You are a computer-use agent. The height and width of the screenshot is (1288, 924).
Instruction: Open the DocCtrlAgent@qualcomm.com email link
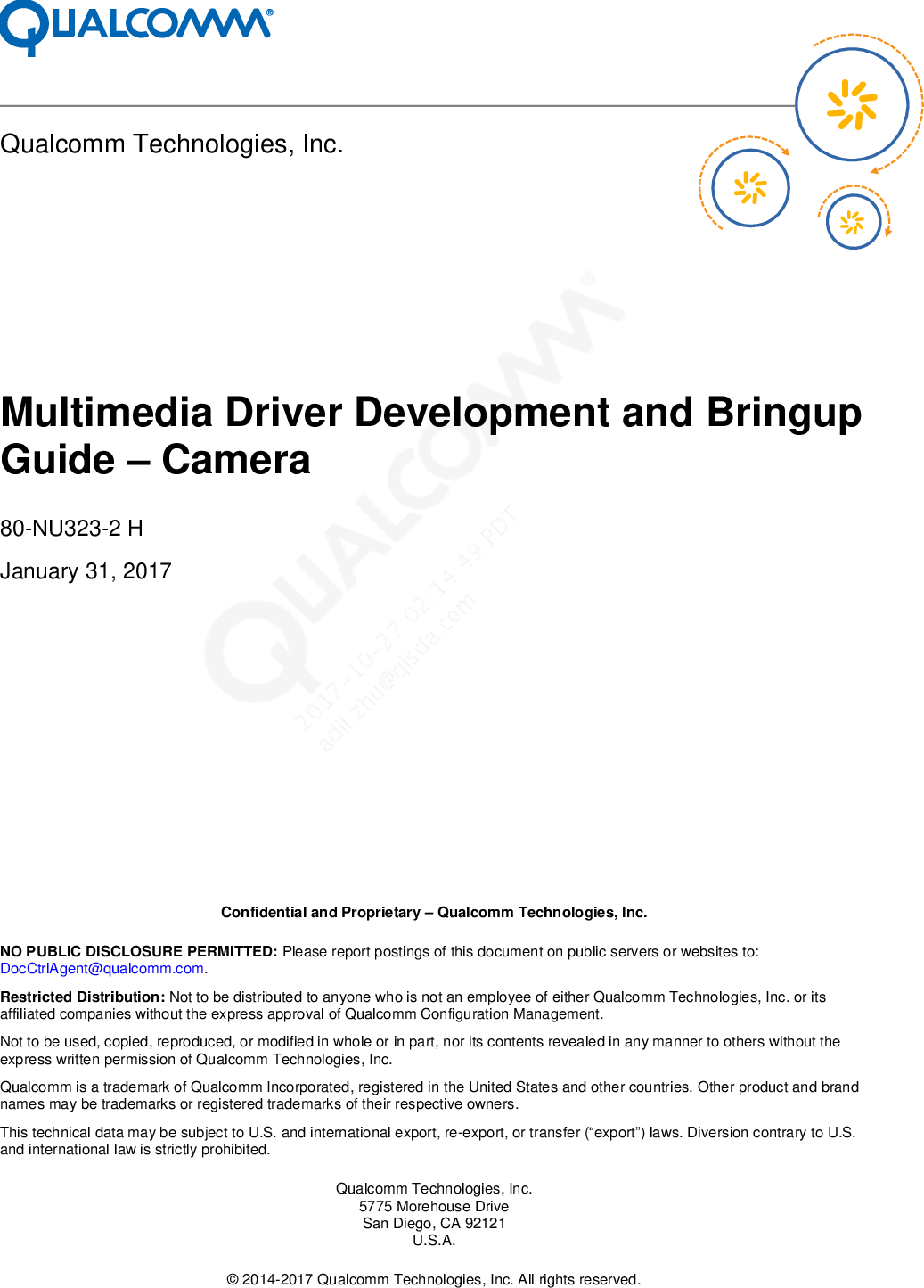[102, 969]
